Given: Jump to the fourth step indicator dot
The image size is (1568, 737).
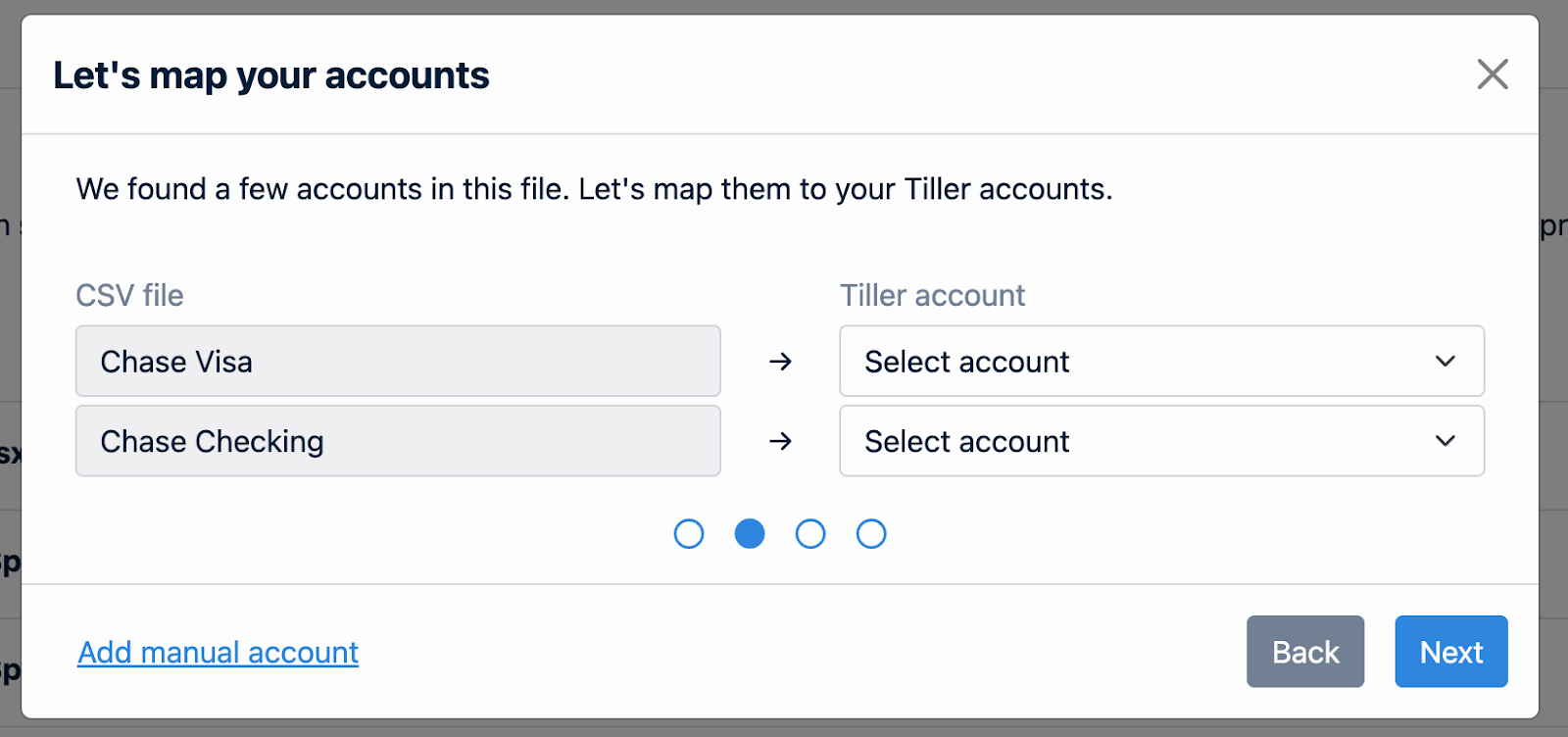Looking at the screenshot, I should (x=871, y=534).
